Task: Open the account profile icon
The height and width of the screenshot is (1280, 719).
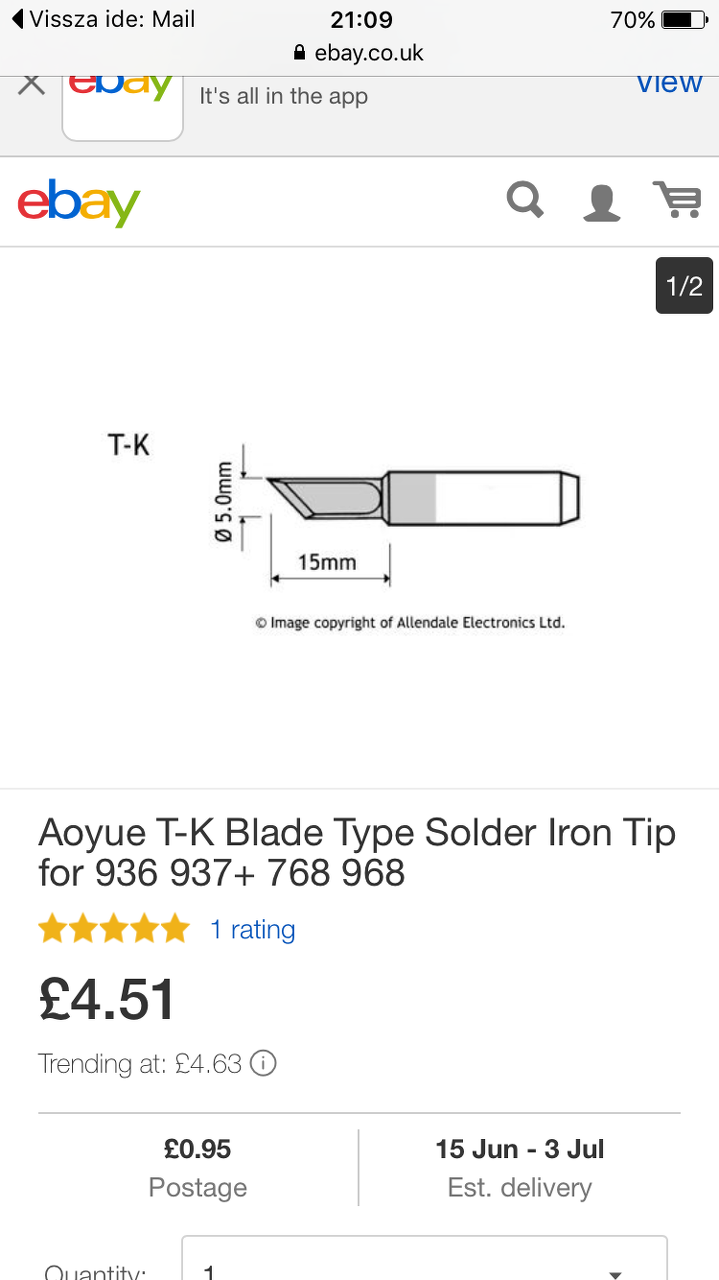Action: coord(601,201)
